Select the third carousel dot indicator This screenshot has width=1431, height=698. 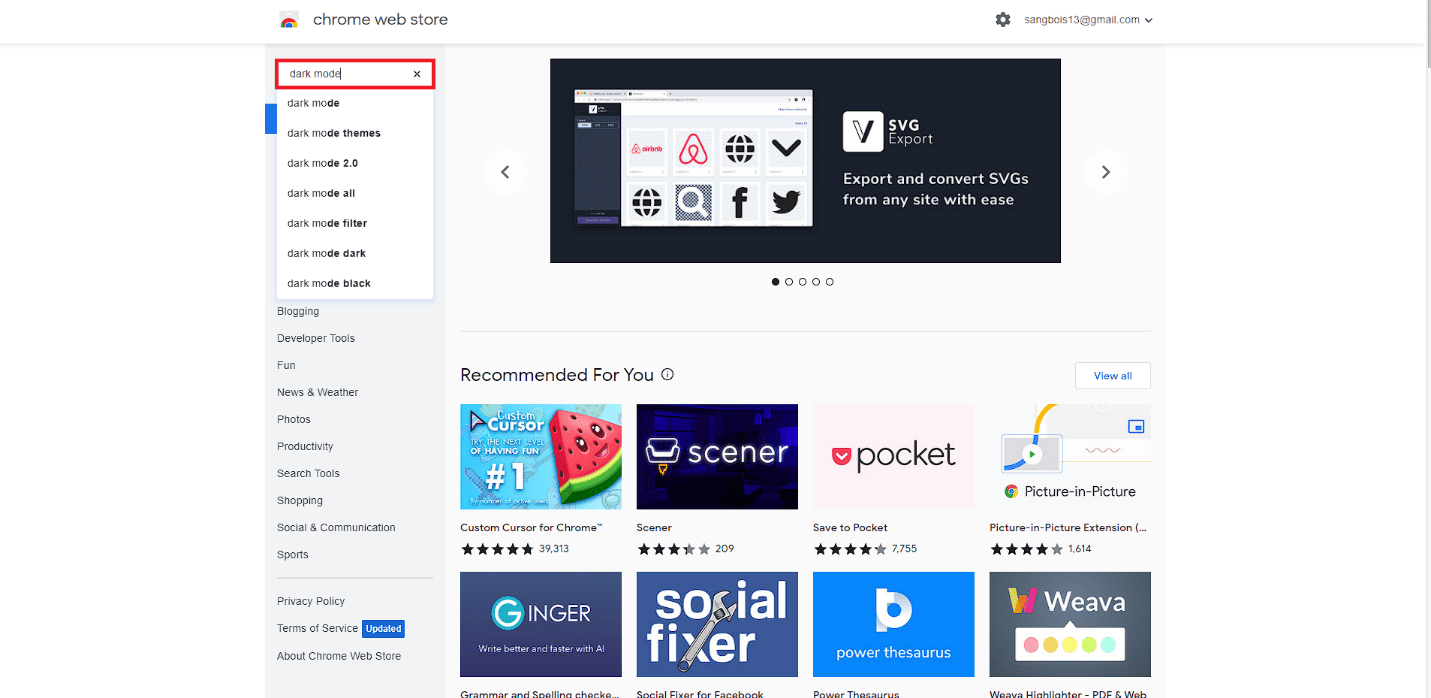click(x=803, y=282)
